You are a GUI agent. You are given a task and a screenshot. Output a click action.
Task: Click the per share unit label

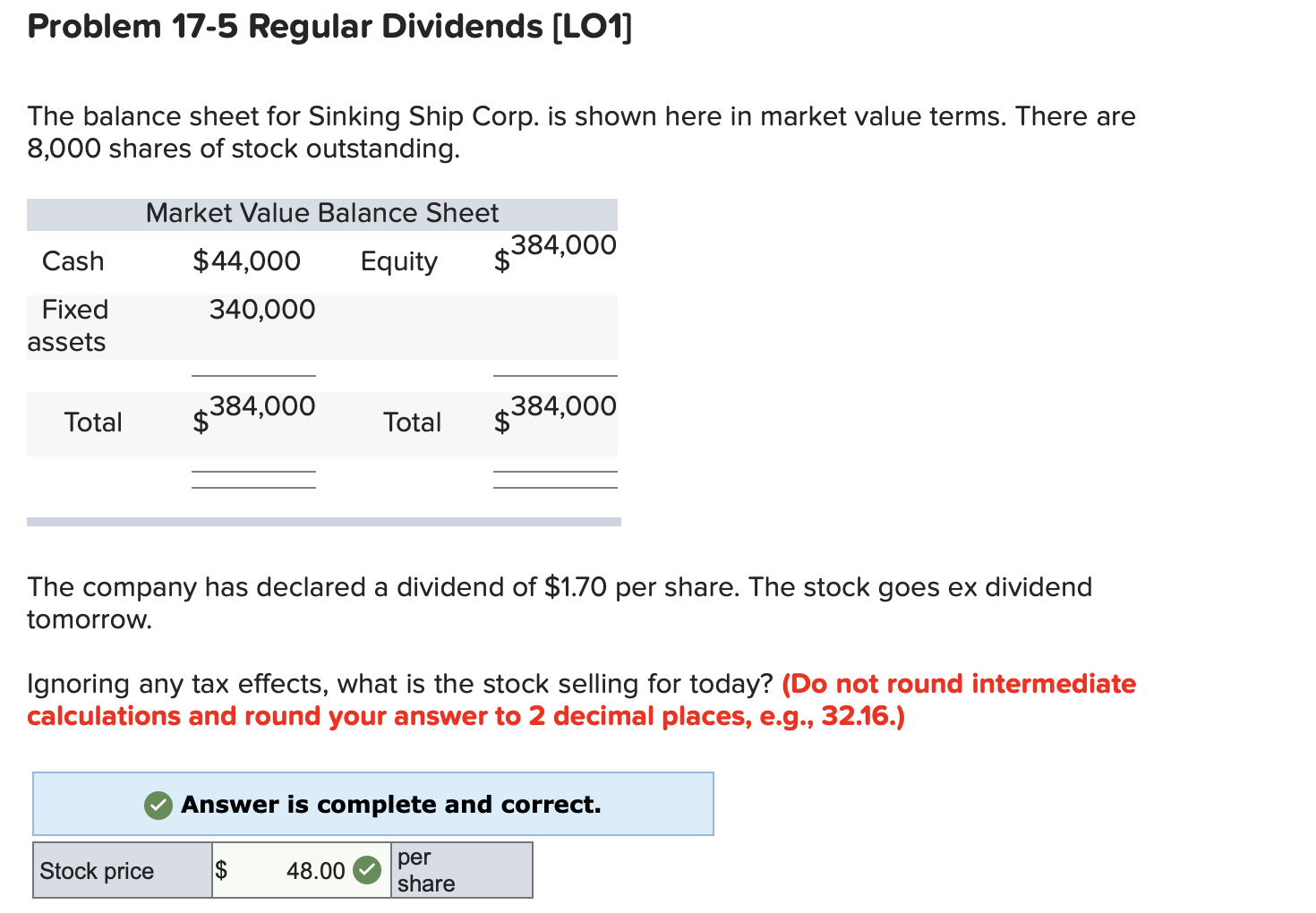coord(428,869)
